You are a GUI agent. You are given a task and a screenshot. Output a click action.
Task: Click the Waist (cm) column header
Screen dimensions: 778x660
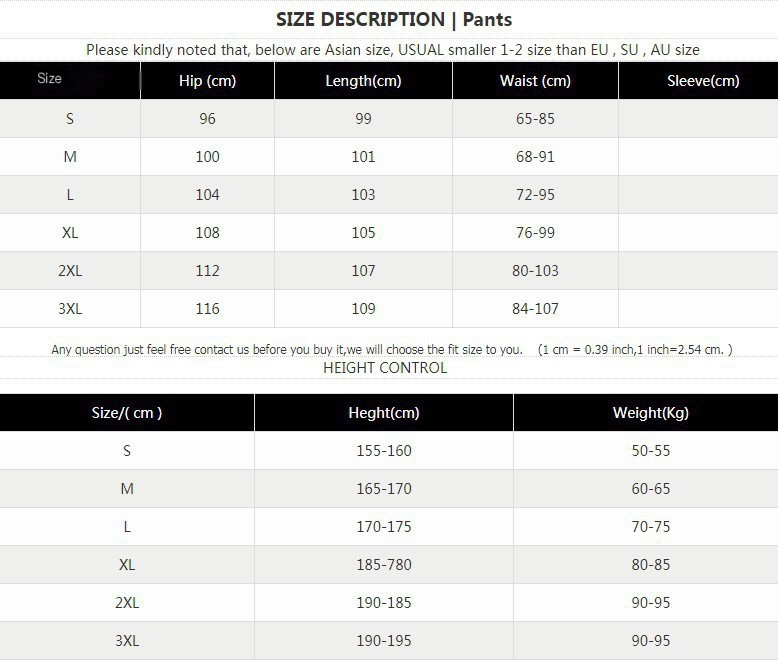[535, 81]
